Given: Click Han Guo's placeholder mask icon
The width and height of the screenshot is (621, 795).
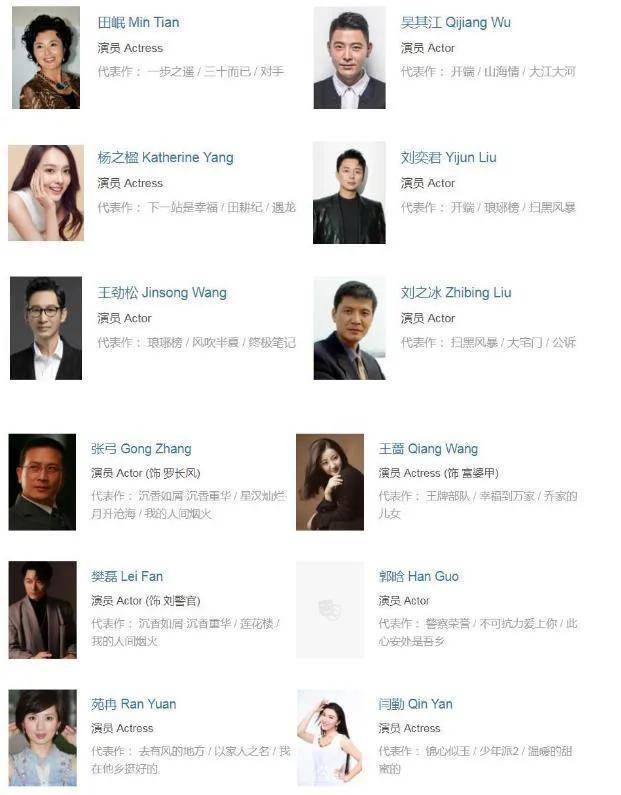Looking at the screenshot, I should pyautogui.click(x=330, y=609).
